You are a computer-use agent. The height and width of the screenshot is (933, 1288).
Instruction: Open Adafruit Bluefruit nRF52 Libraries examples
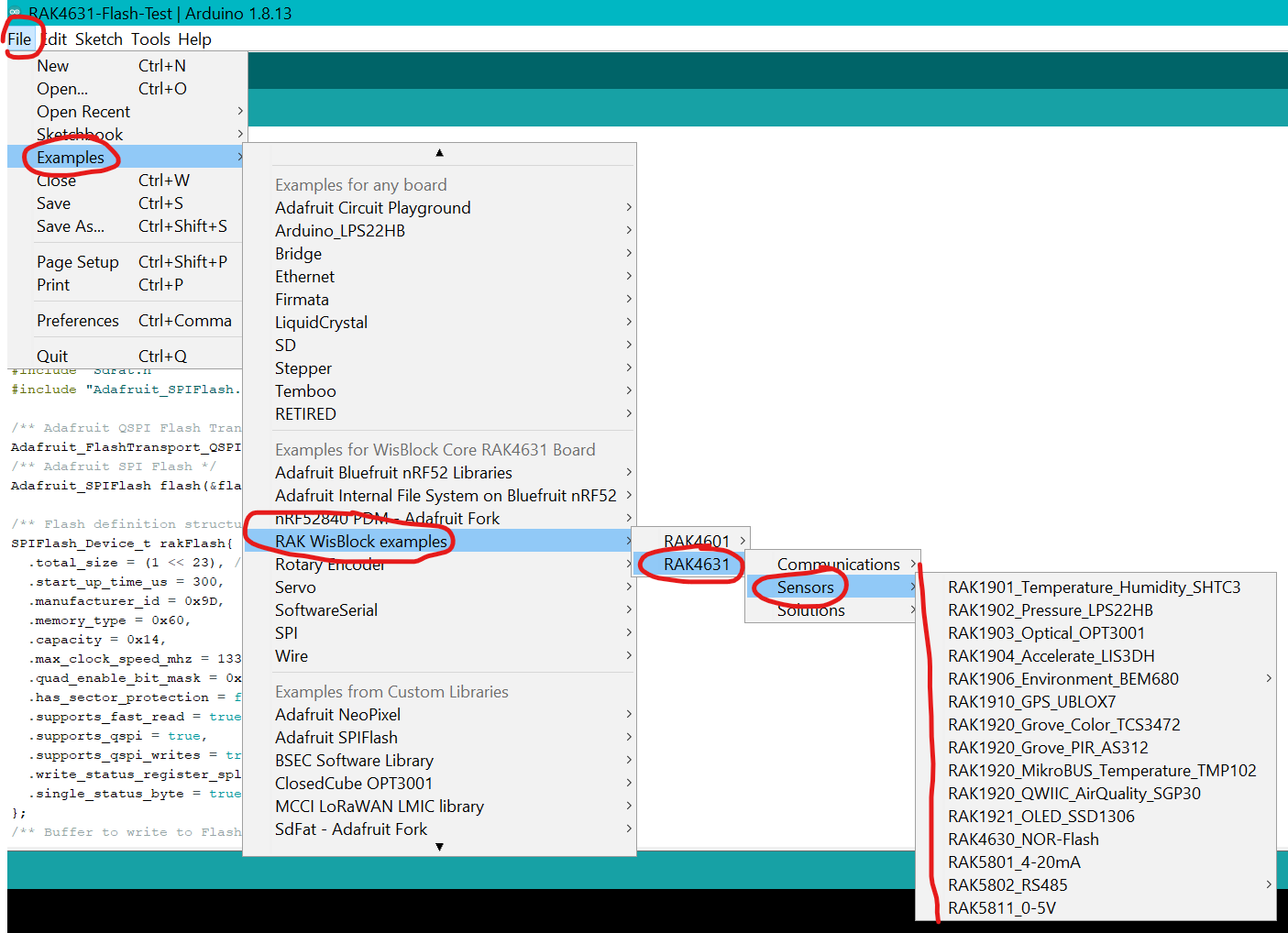[x=440, y=473]
